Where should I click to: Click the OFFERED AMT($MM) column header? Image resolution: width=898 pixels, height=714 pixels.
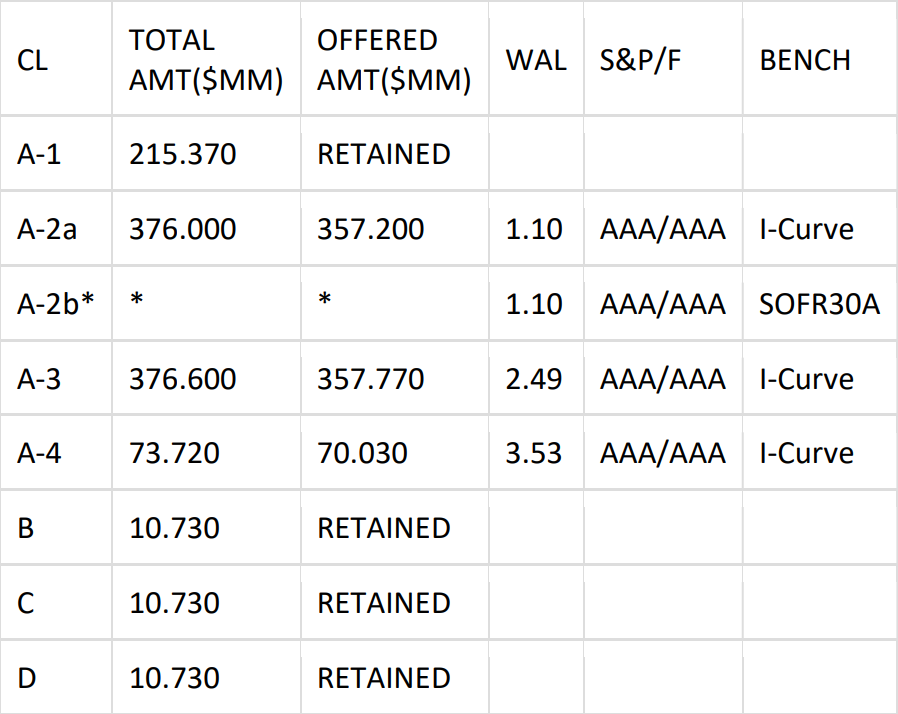tap(393, 60)
